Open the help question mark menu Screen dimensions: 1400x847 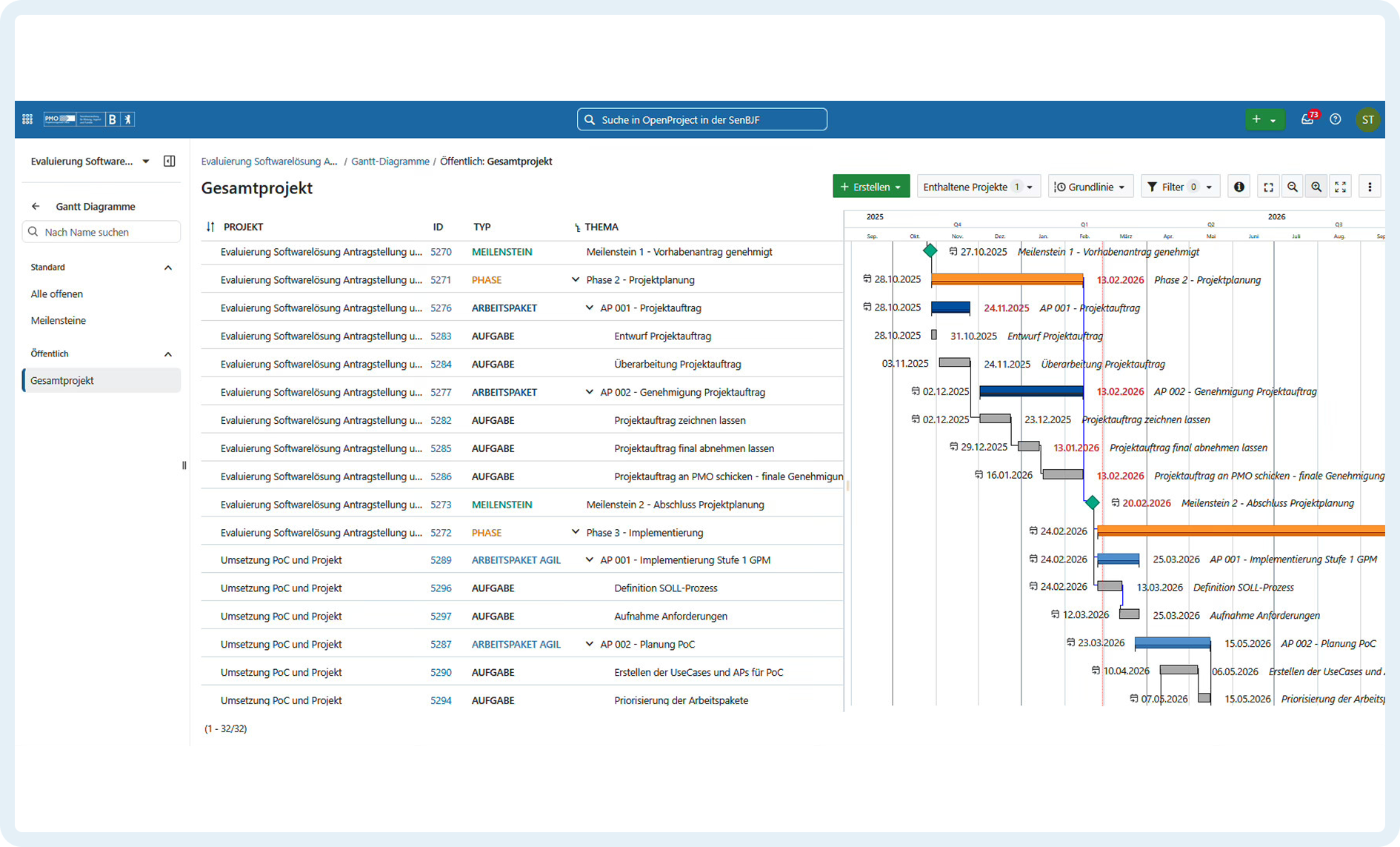click(x=1335, y=119)
